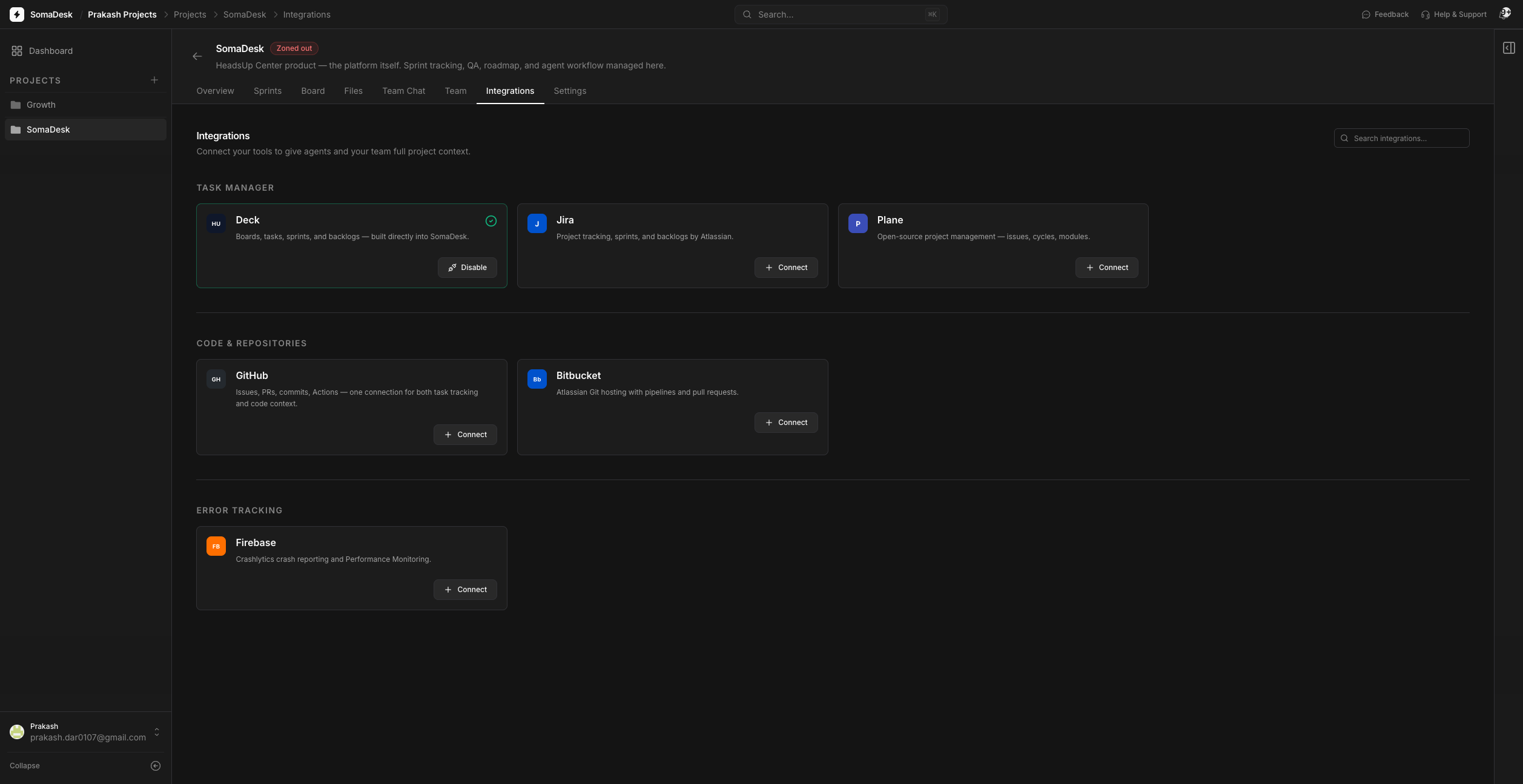This screenshot has width=1523, height=784.
Task: Click the Deck card title
Action: (248, 220)
